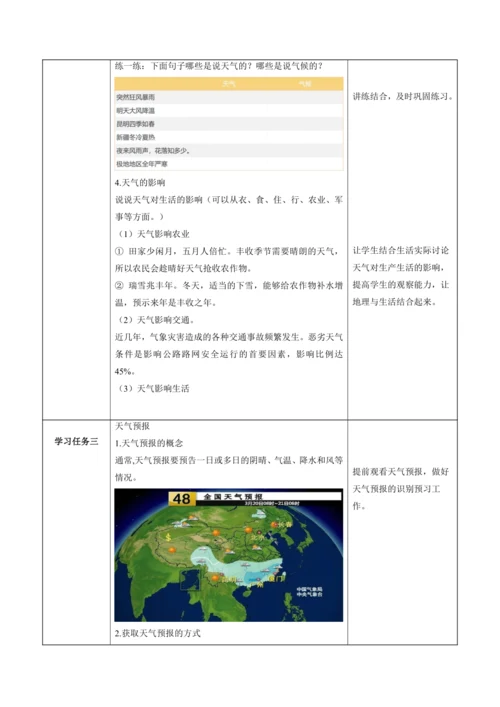This screenshot has height=707, width=500.
Task: Click the '气候' column header in the orange table
Action: click(305, 83)
